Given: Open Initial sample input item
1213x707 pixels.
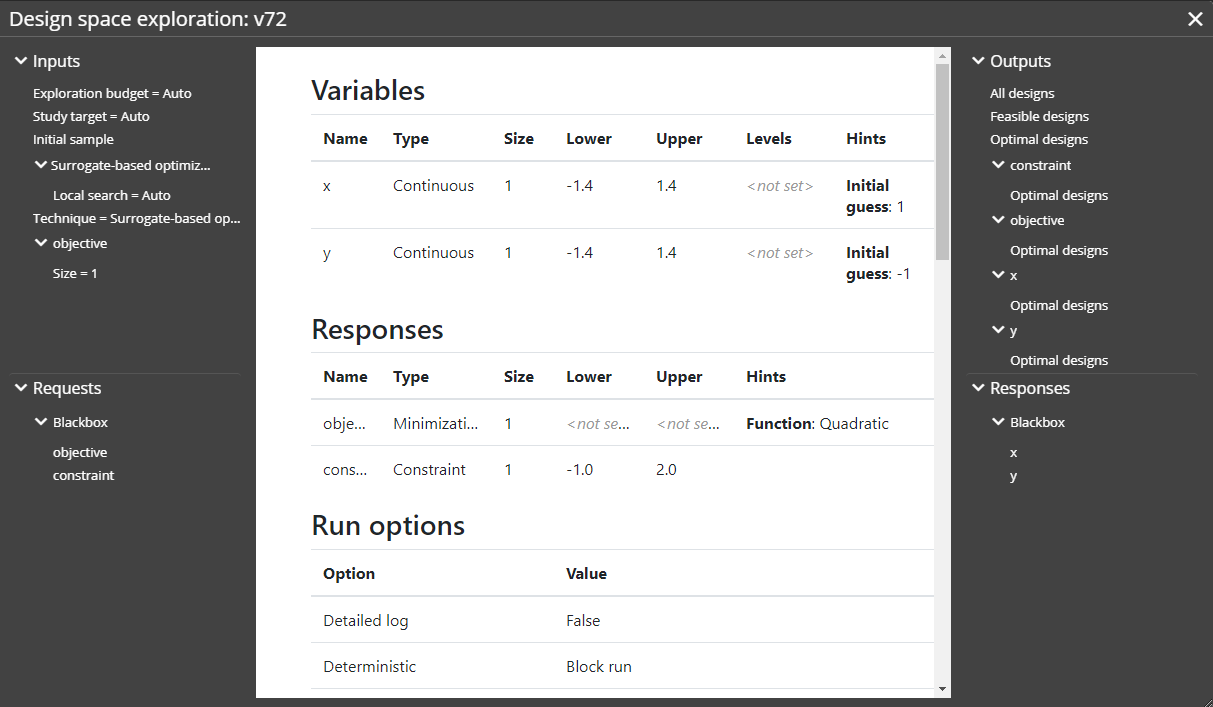Looking at the screenshot, I should click(x=73, y=139).
